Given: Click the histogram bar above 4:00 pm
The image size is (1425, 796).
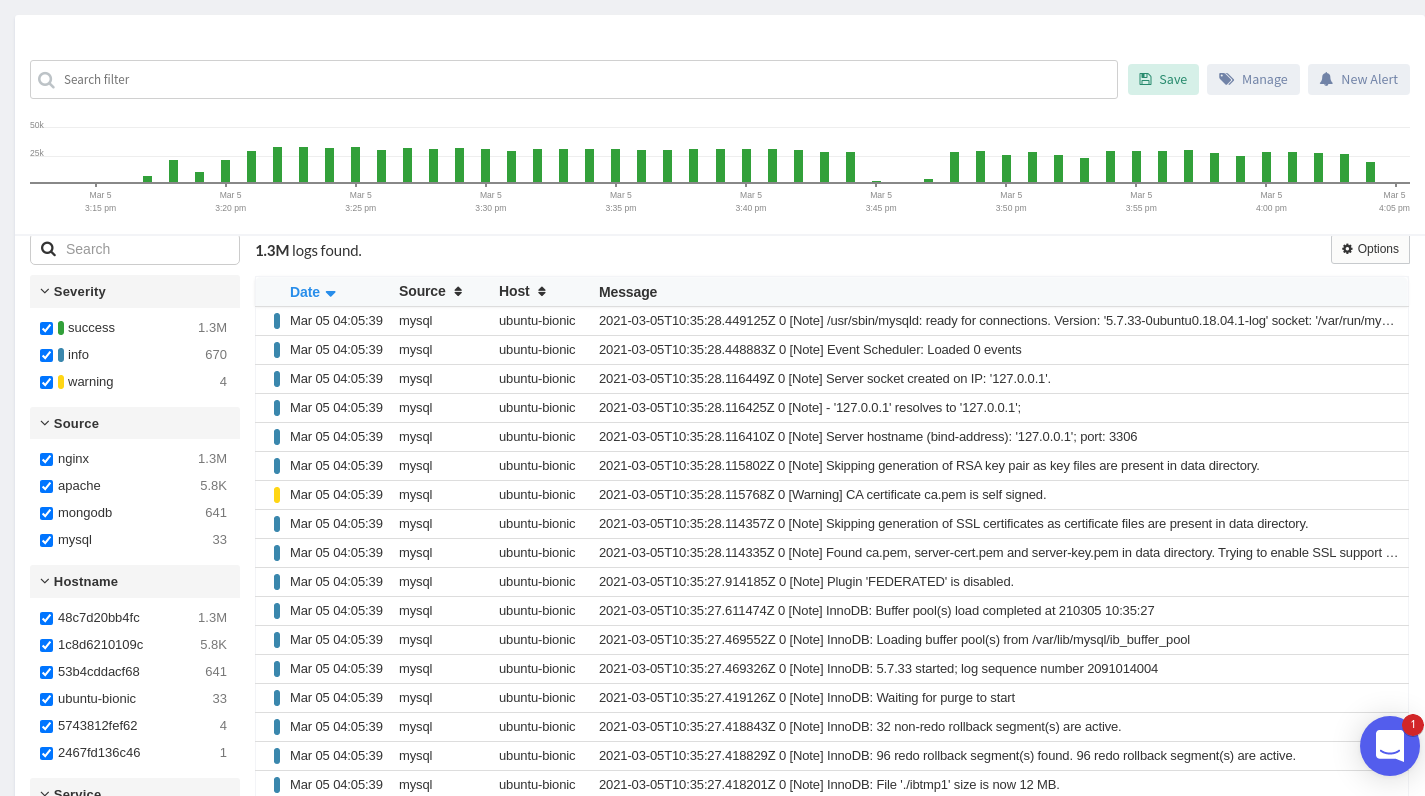Looking at the screenshot, I should (1267, 167).
